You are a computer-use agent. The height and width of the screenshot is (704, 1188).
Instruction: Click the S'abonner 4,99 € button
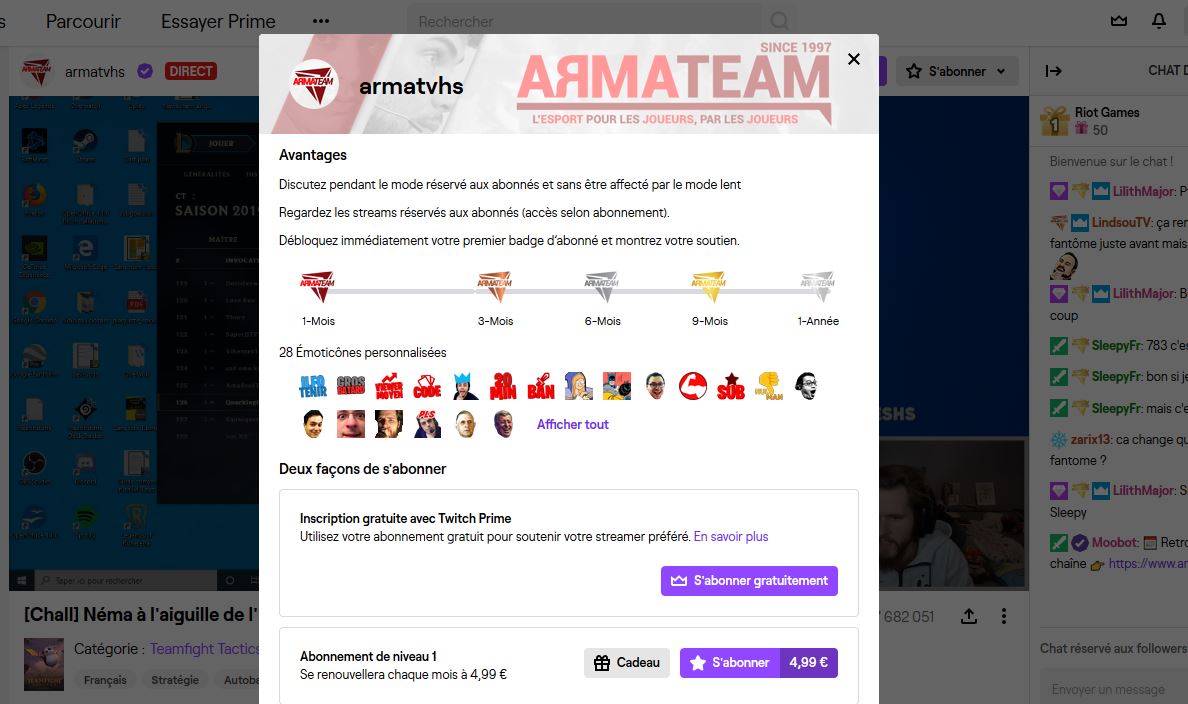[x=758, y=662]
